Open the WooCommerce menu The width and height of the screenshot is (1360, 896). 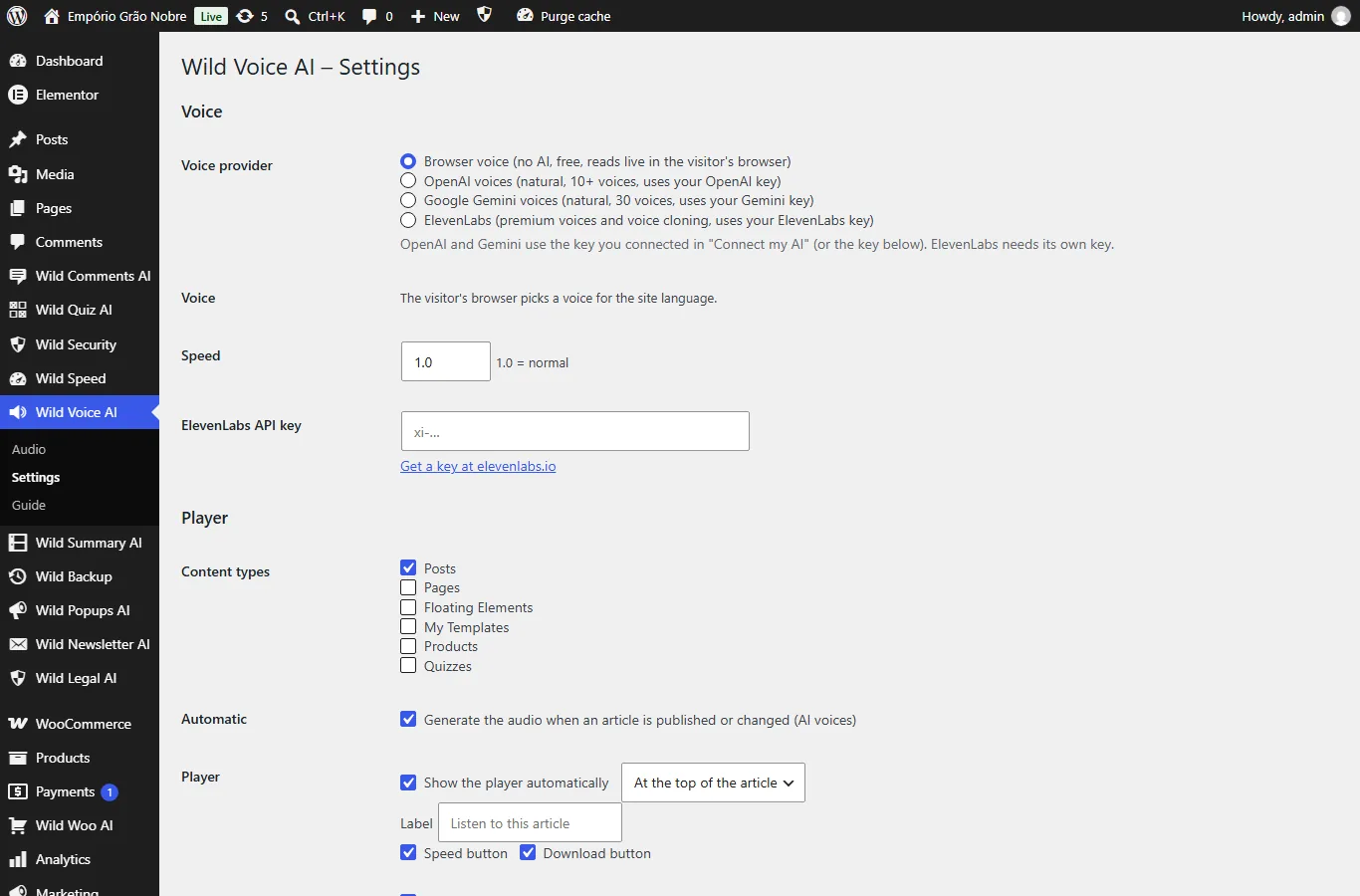tap(80, 724)
